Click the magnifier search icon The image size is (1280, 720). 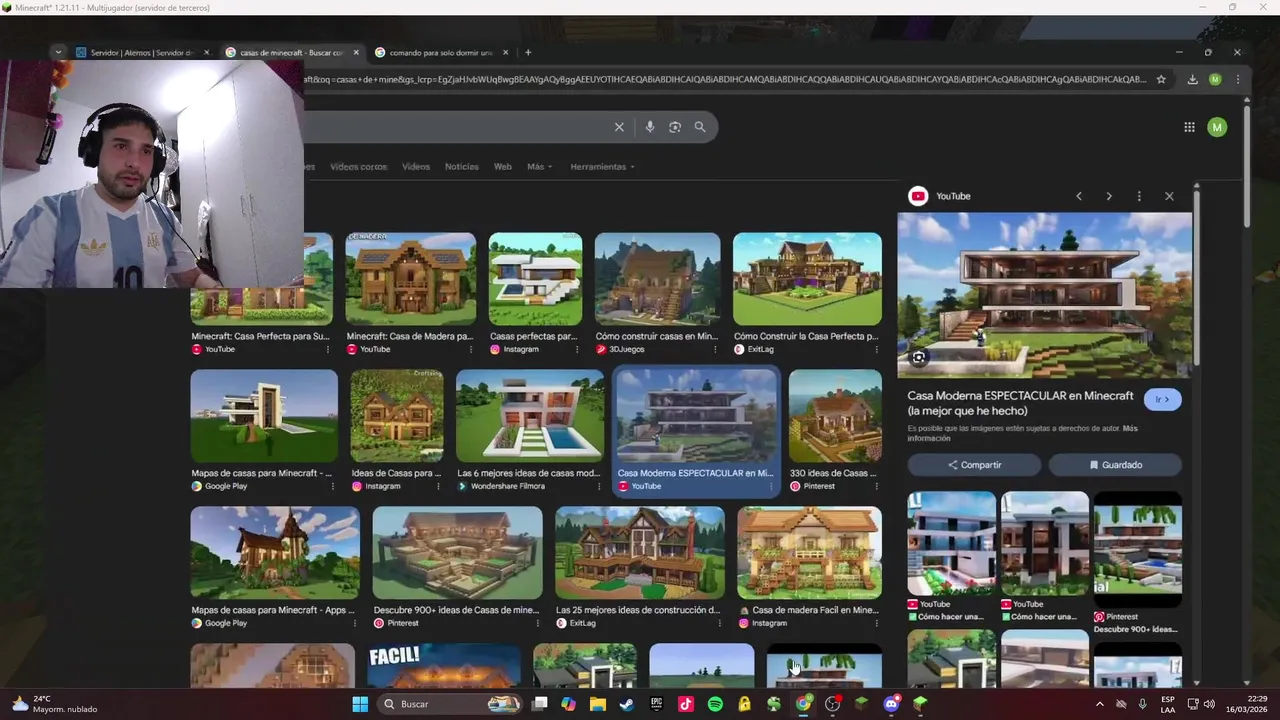(x=700, y=127)
